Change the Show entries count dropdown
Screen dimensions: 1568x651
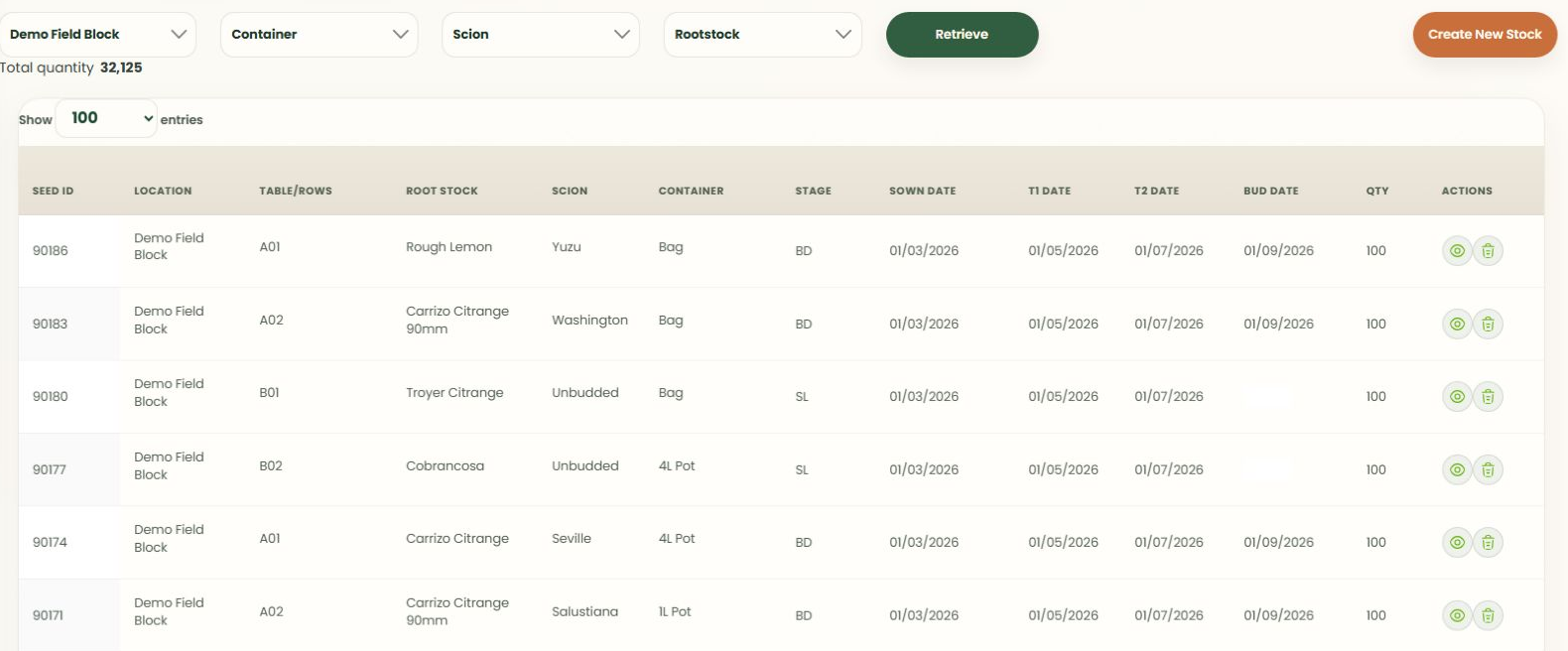click(106, 118)
